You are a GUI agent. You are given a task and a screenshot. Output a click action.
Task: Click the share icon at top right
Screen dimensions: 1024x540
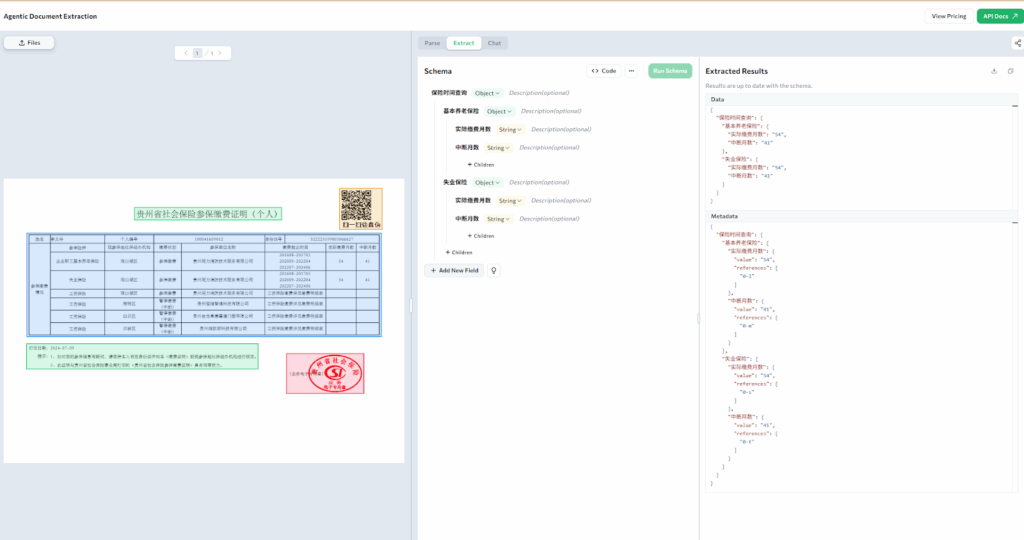click(x=1017, y=43)
